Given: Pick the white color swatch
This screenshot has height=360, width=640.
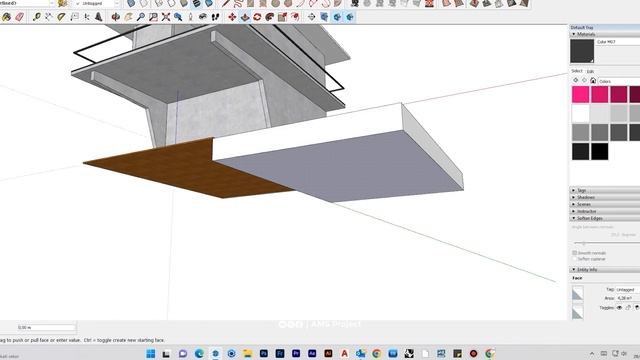Looking at the screenshot, I should tap(580, 113).
